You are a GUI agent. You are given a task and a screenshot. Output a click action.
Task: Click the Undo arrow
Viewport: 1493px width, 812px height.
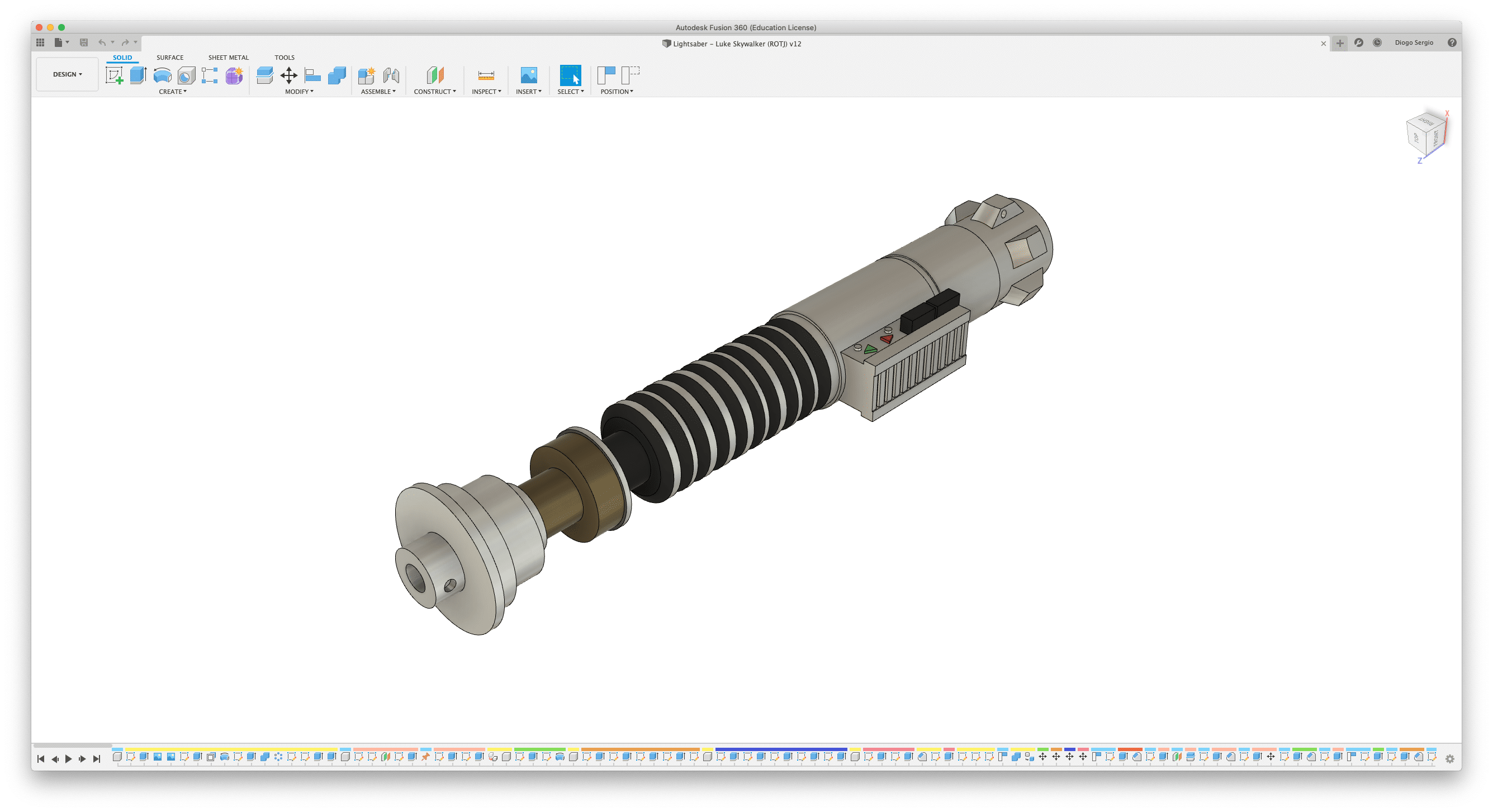[x=102, y=42]
